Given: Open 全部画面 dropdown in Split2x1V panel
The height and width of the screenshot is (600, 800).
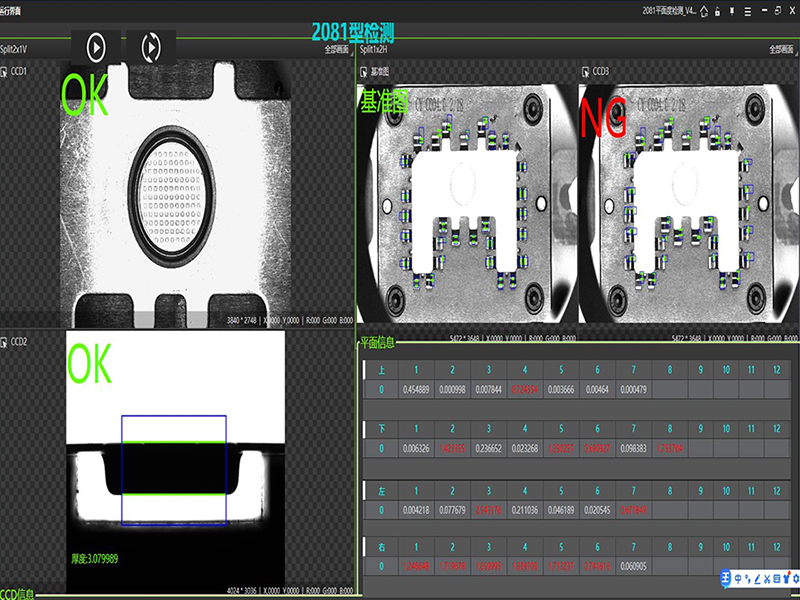Looking at the screenshot, I should point(338,48).
